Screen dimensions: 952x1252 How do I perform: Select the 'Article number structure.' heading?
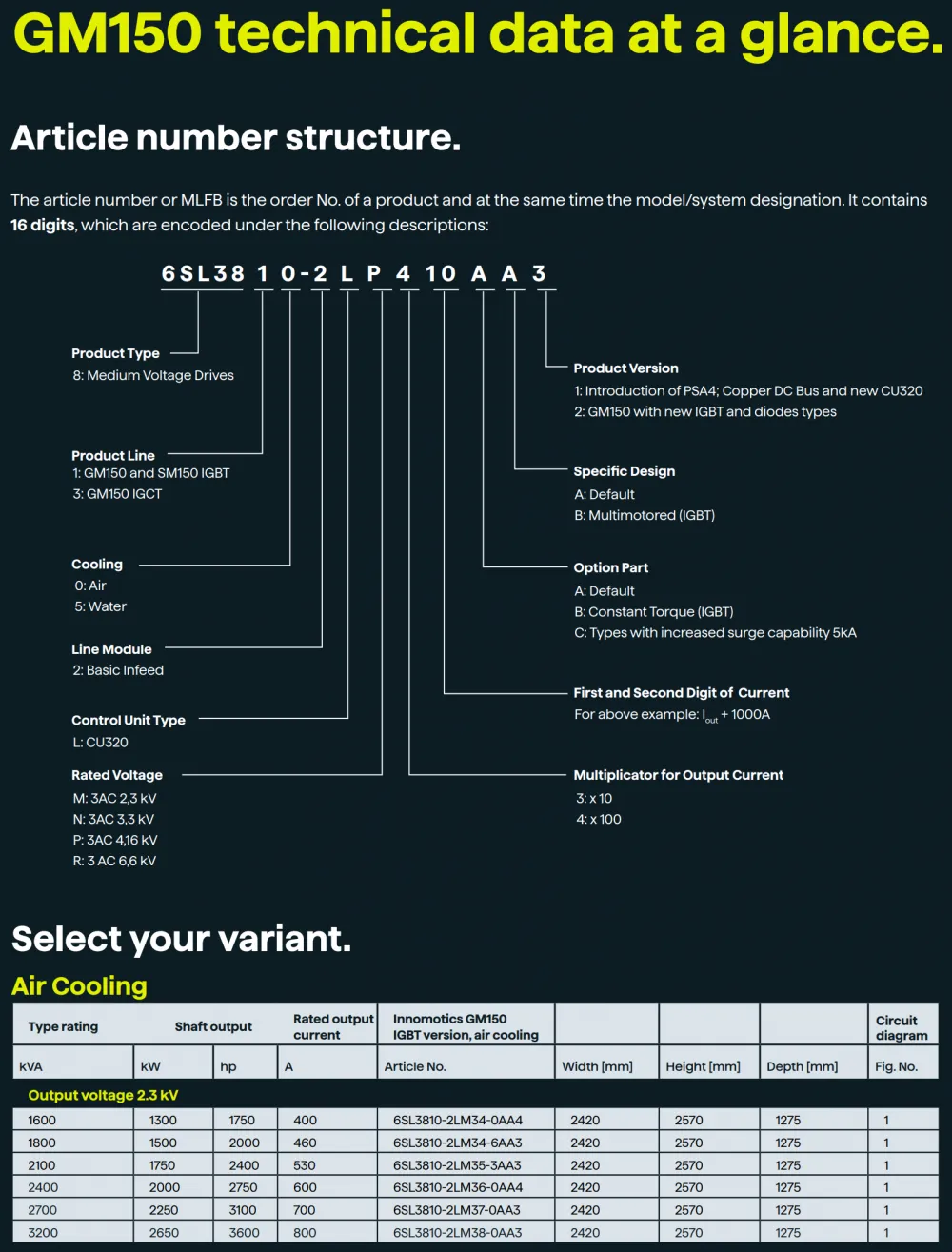[236, 138]
